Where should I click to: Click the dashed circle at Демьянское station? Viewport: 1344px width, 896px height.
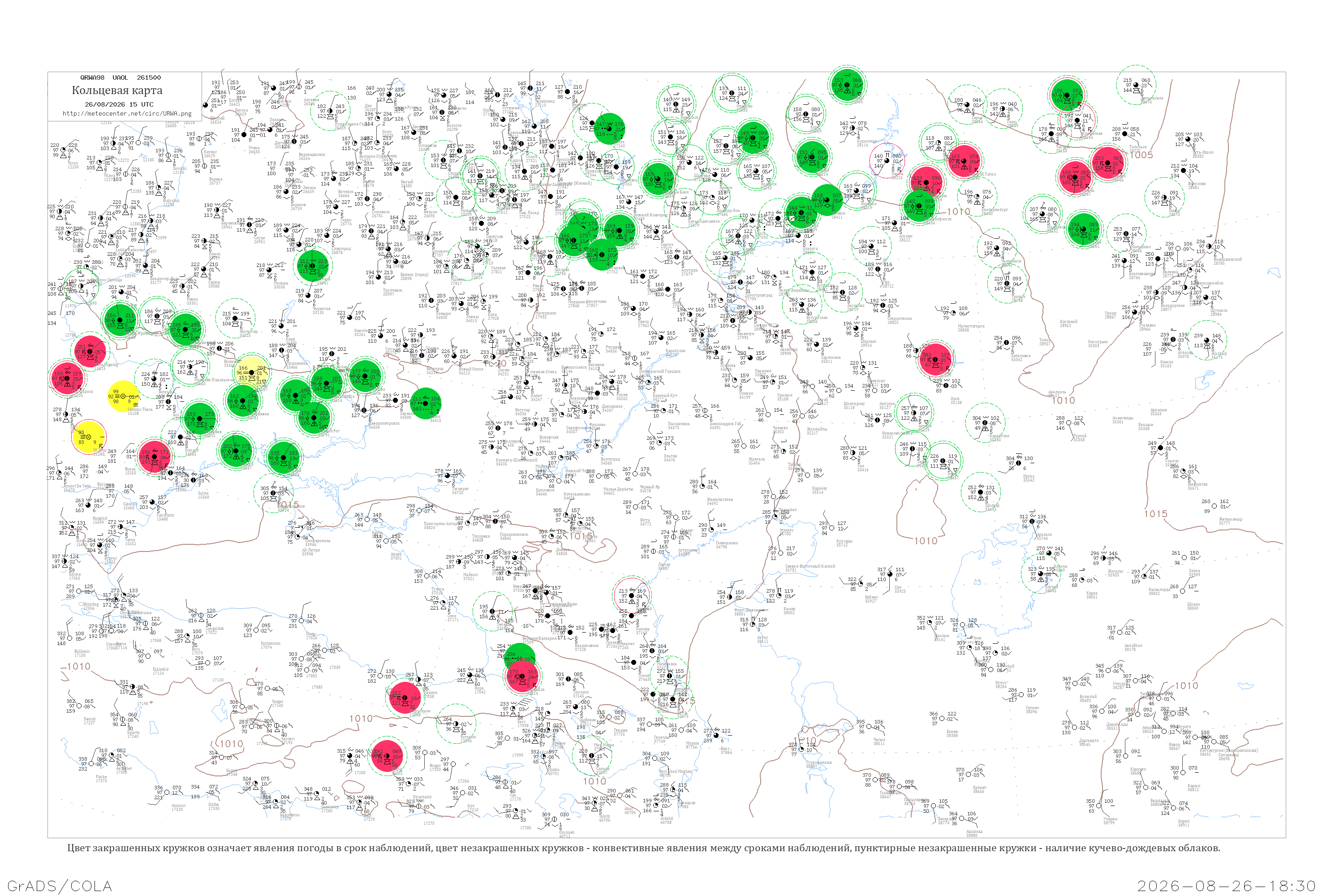[1137, 85]
